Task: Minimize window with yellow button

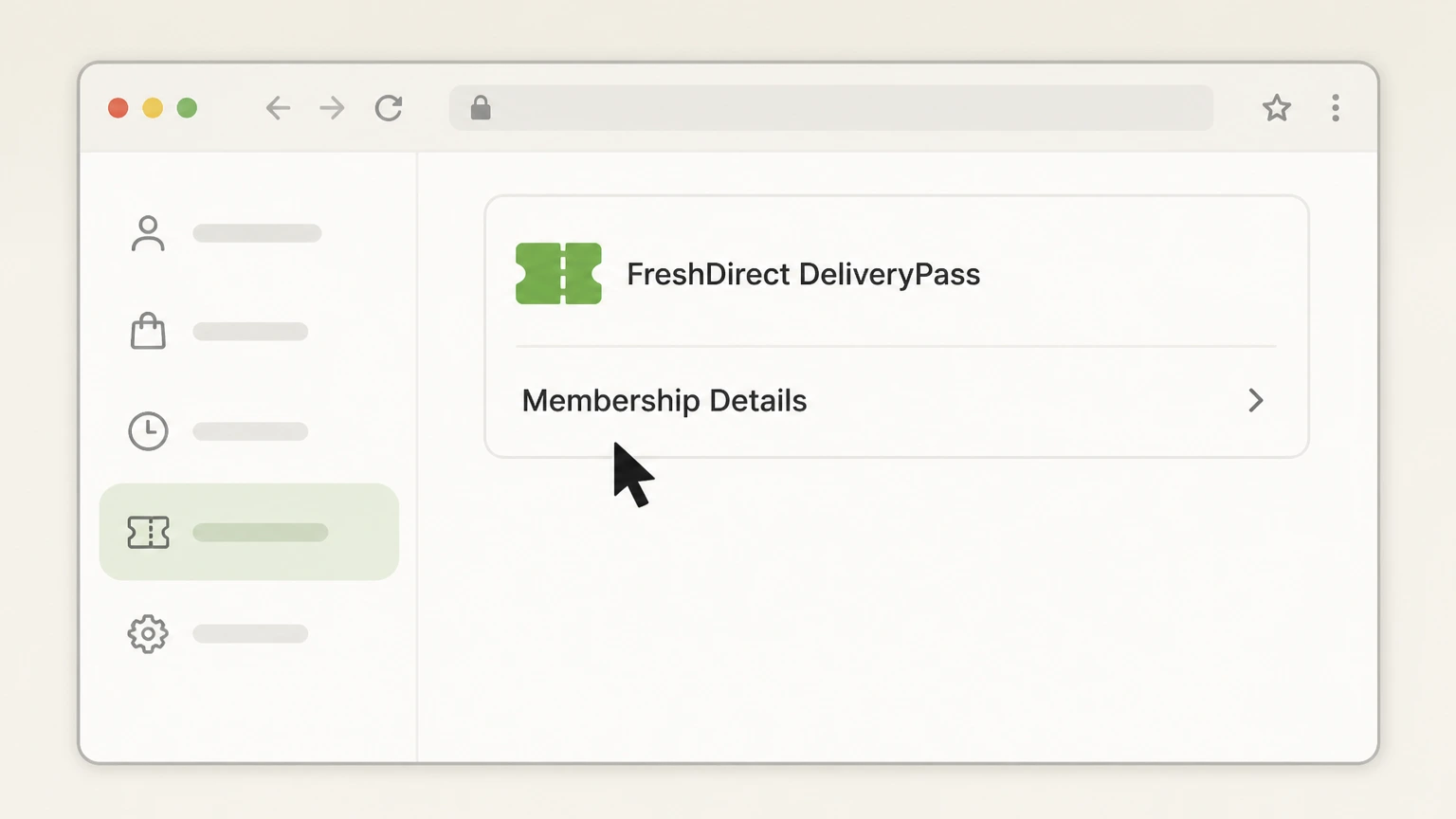Action: click(153, 108)
